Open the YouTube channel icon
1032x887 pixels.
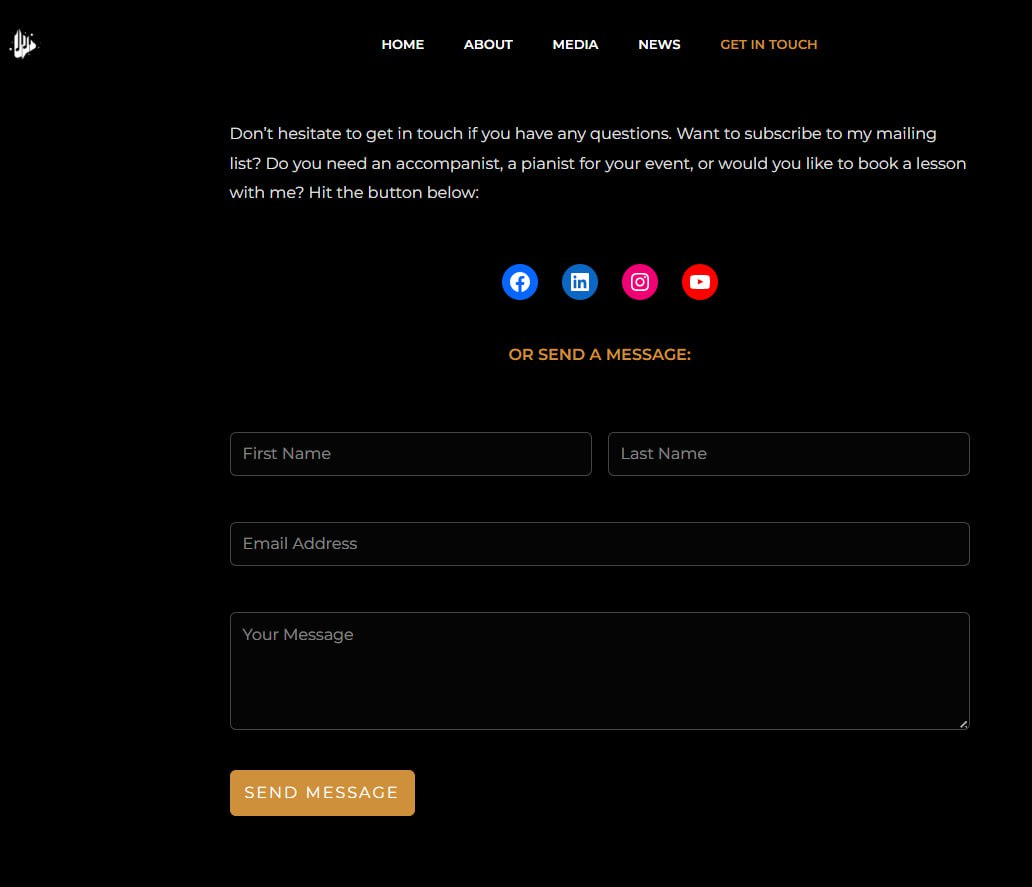(x=700, y=282)
